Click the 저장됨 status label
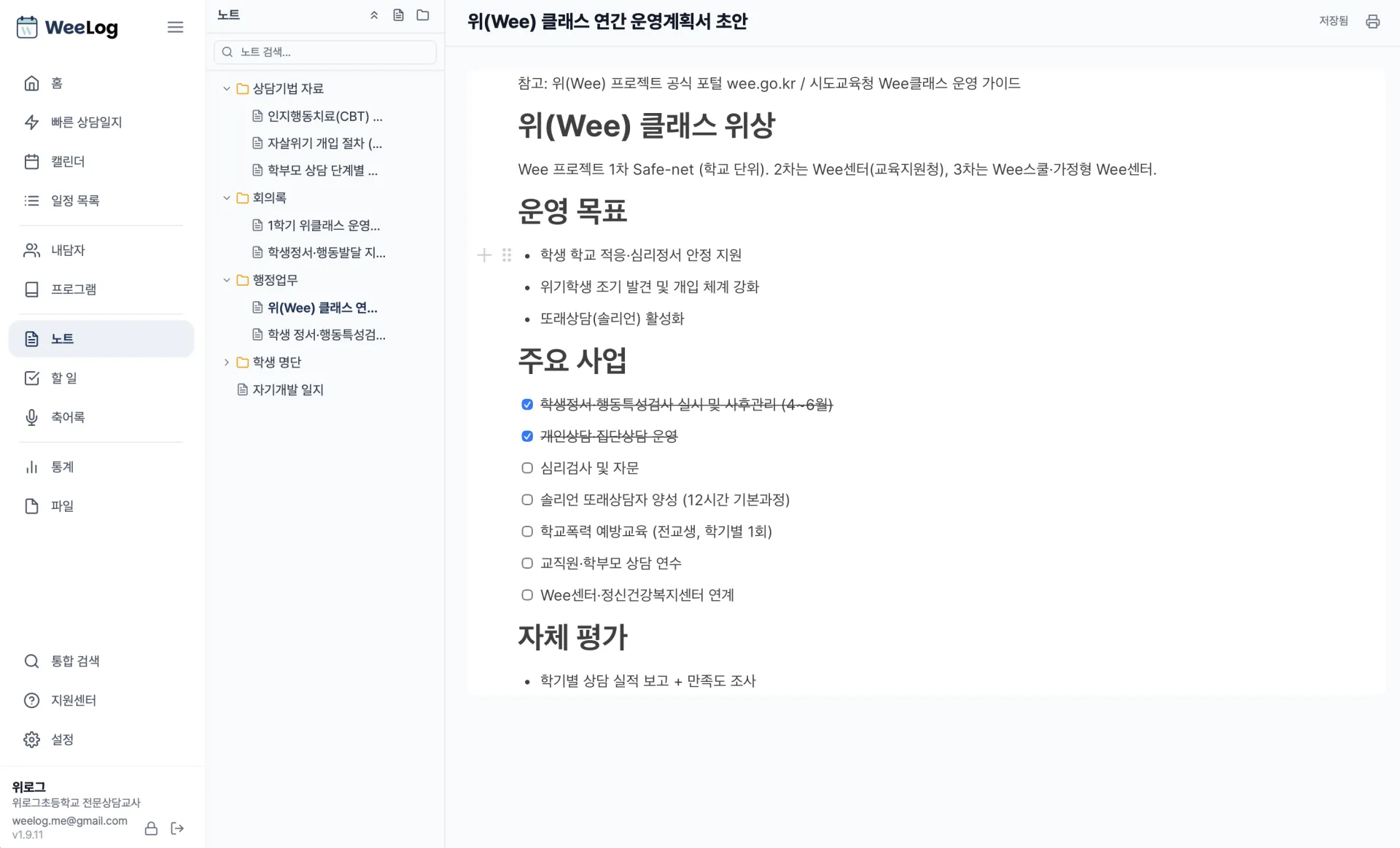Screen dimensions: 1400x848 click(x=1334, y=21)
